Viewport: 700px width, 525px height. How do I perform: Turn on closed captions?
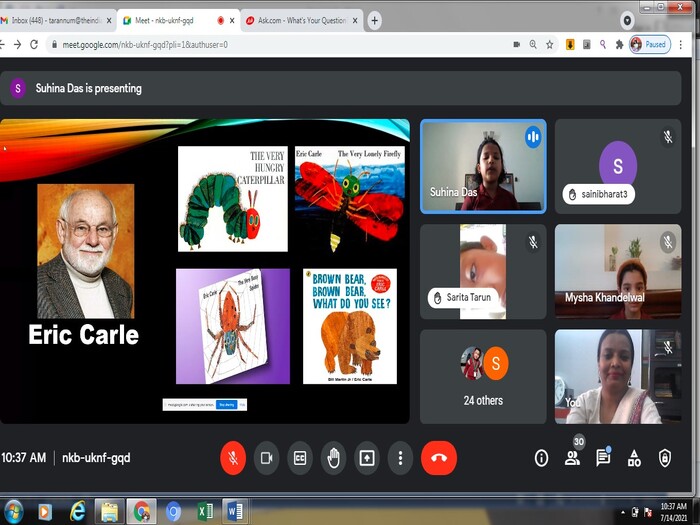point(300,458)
